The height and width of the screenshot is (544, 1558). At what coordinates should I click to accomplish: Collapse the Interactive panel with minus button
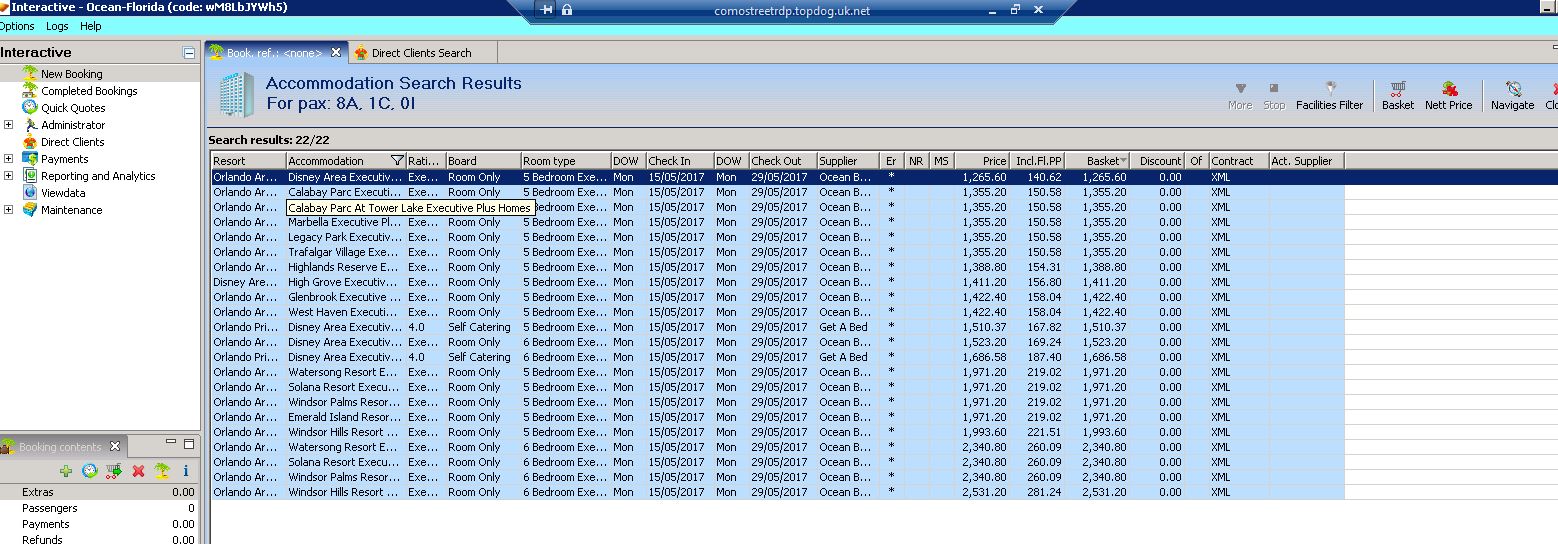pos(189,53)
